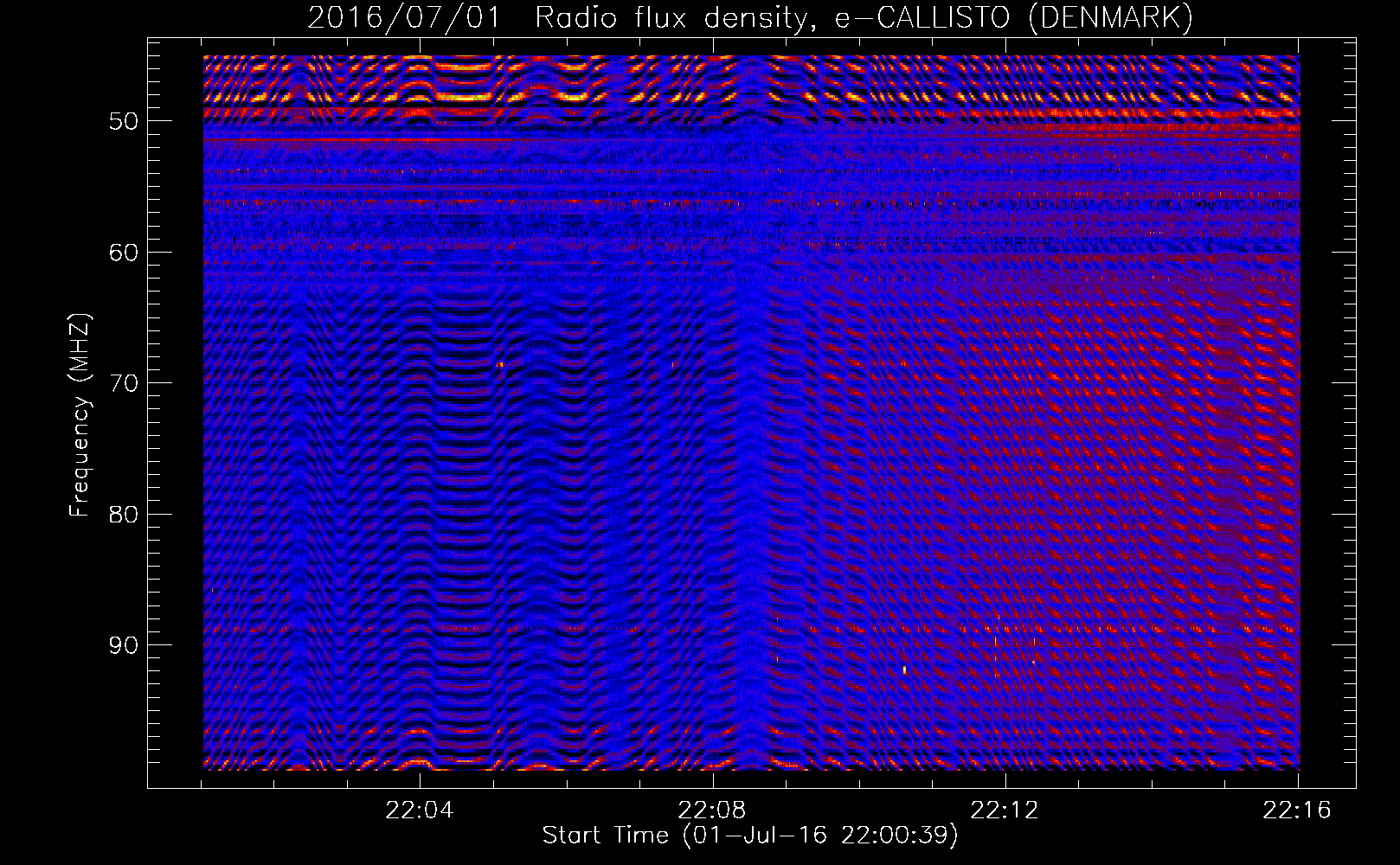Click the 80 frequency tick label
1400x865 pixels.
click(124, 515)
